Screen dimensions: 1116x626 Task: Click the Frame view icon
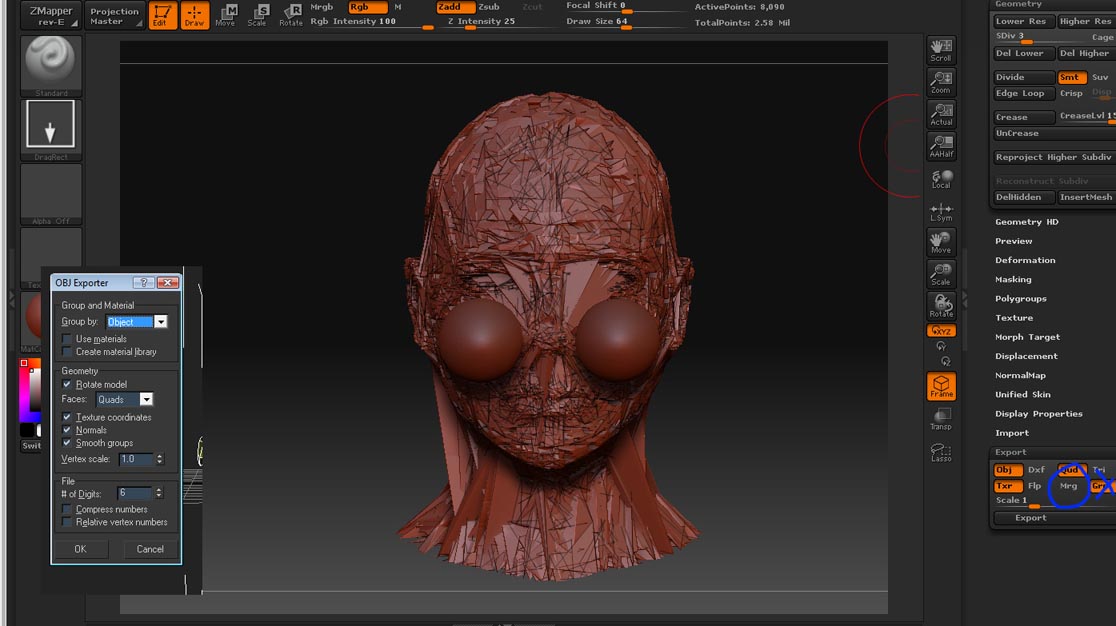tap(941, 387)
